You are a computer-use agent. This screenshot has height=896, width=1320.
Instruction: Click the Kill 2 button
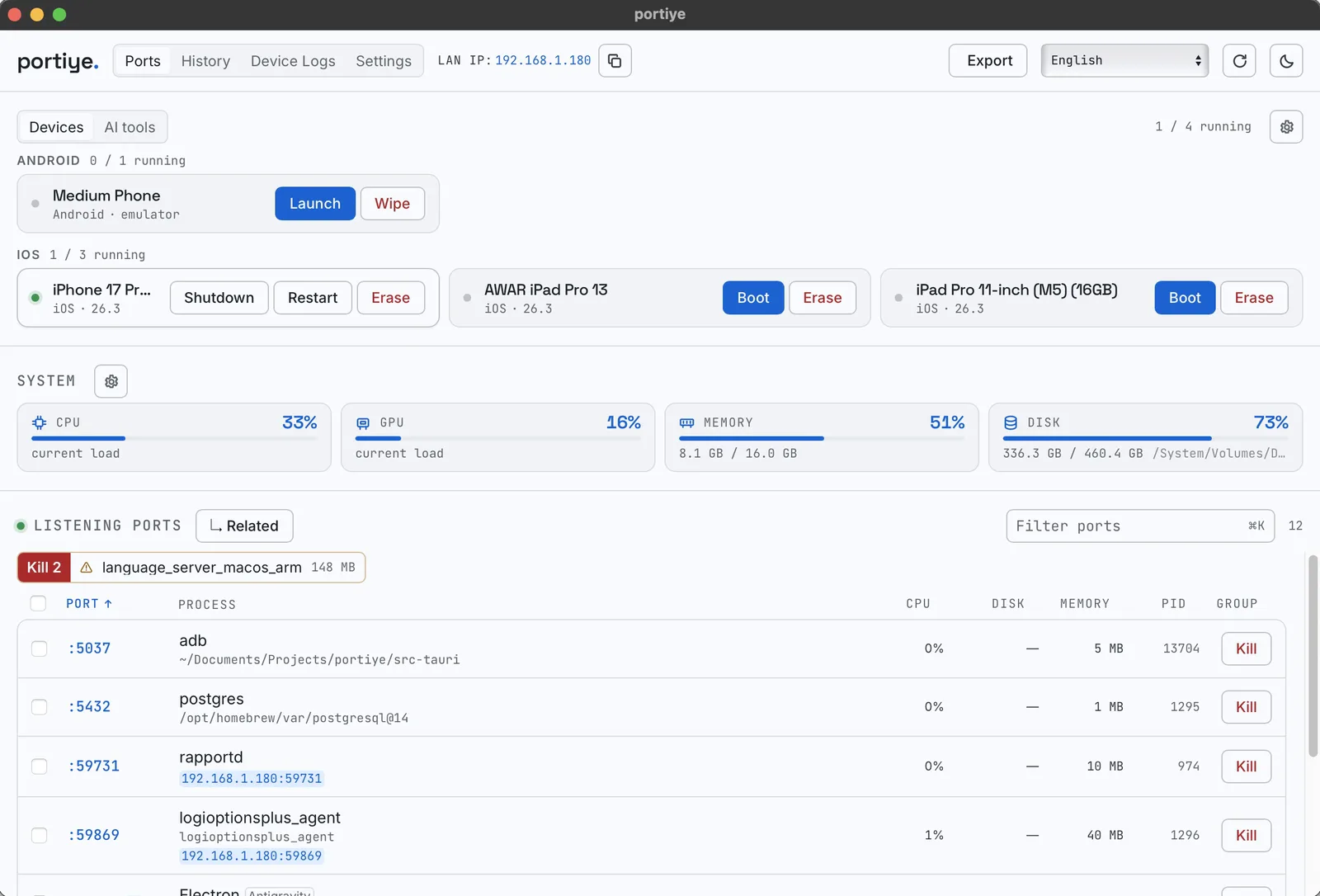(x=44, y=568)
